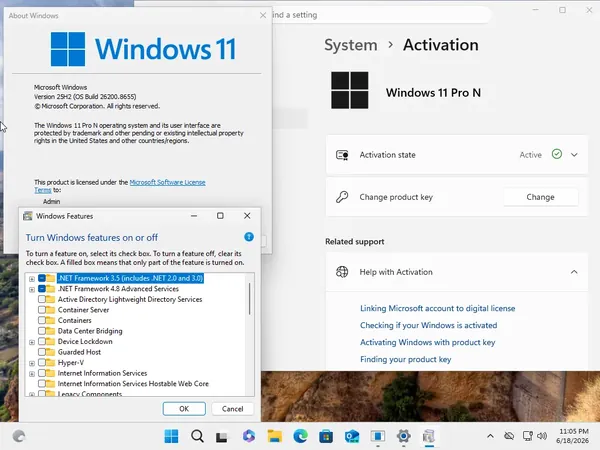This screenshot has height=450, width=600.
Task: Toggle .NET Framework 4.8 Advanced Services checkbox
Action: [42, 289]
